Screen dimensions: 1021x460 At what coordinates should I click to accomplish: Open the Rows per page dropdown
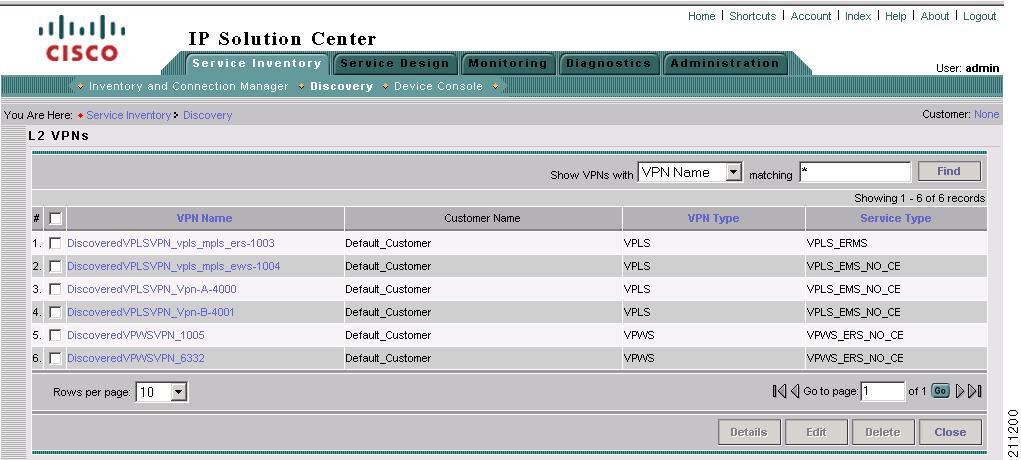(161, 392)
